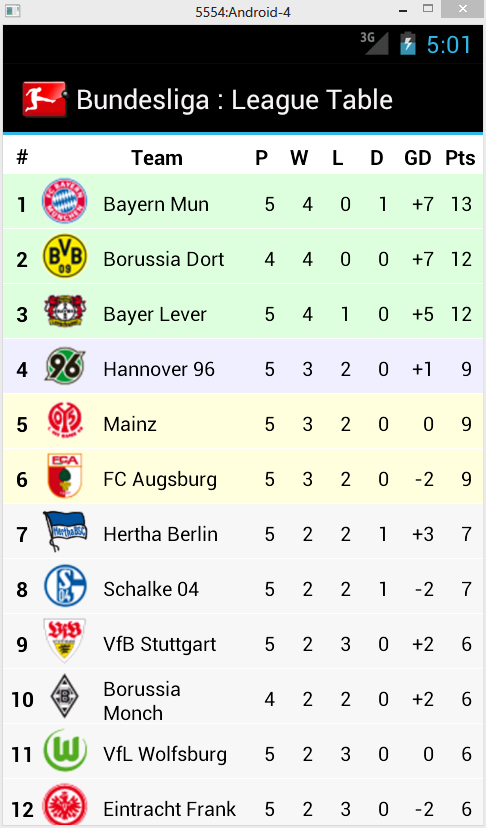The width and height of the screenshot is (486, 828).
Task: Open the Borussia Monch team row
Action: (243, 698)
